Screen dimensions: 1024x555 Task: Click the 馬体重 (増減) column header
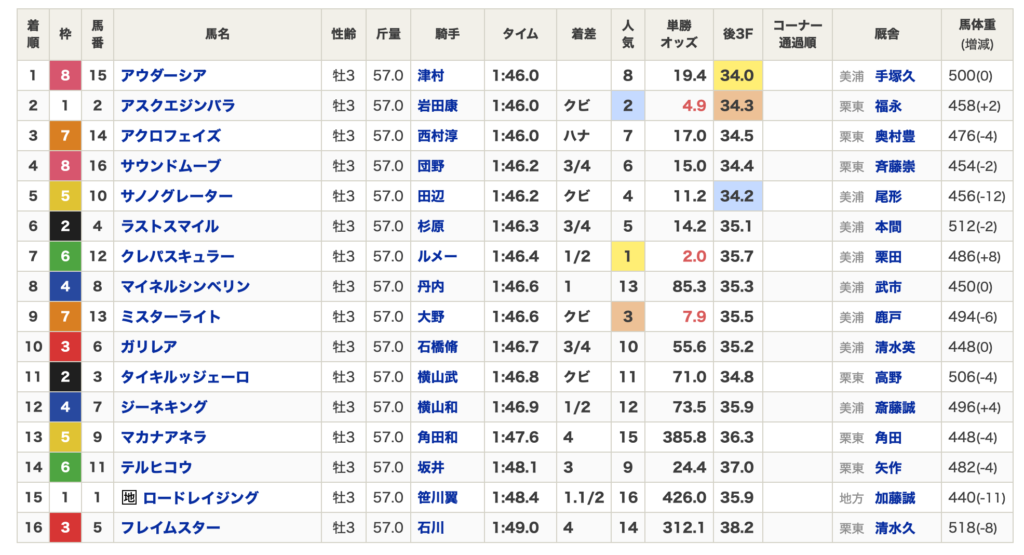coord(976,34)
